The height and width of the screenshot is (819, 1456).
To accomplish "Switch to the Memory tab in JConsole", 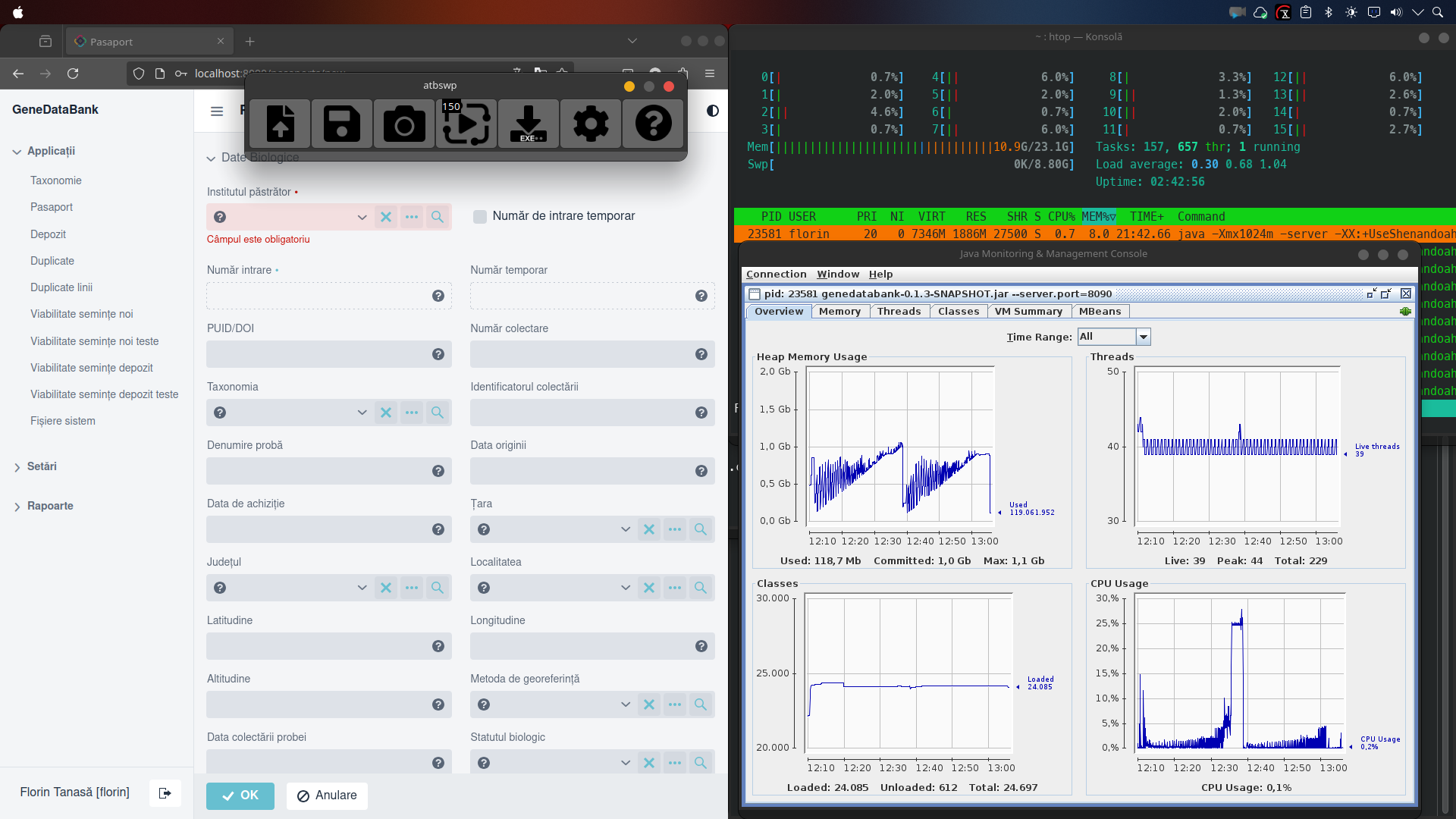I will coord(839,311).
